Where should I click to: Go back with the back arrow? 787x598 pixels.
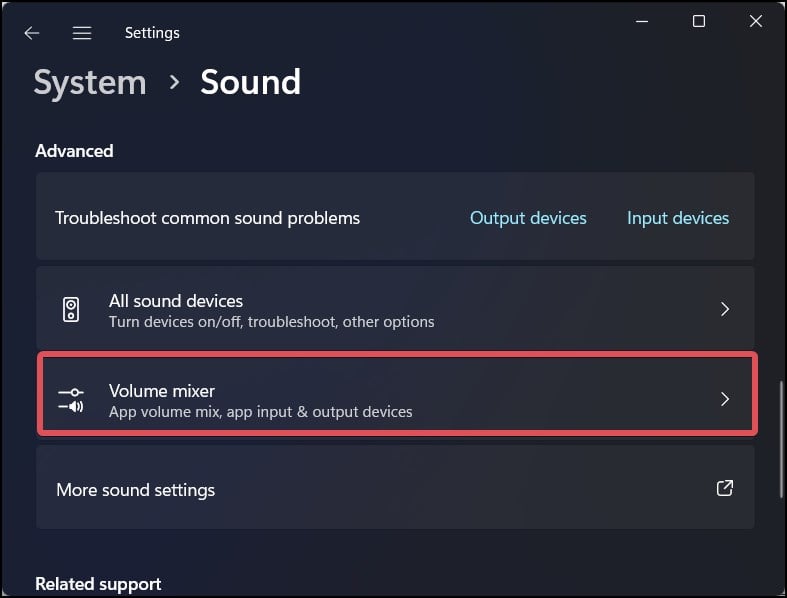(x=32, y=33)
